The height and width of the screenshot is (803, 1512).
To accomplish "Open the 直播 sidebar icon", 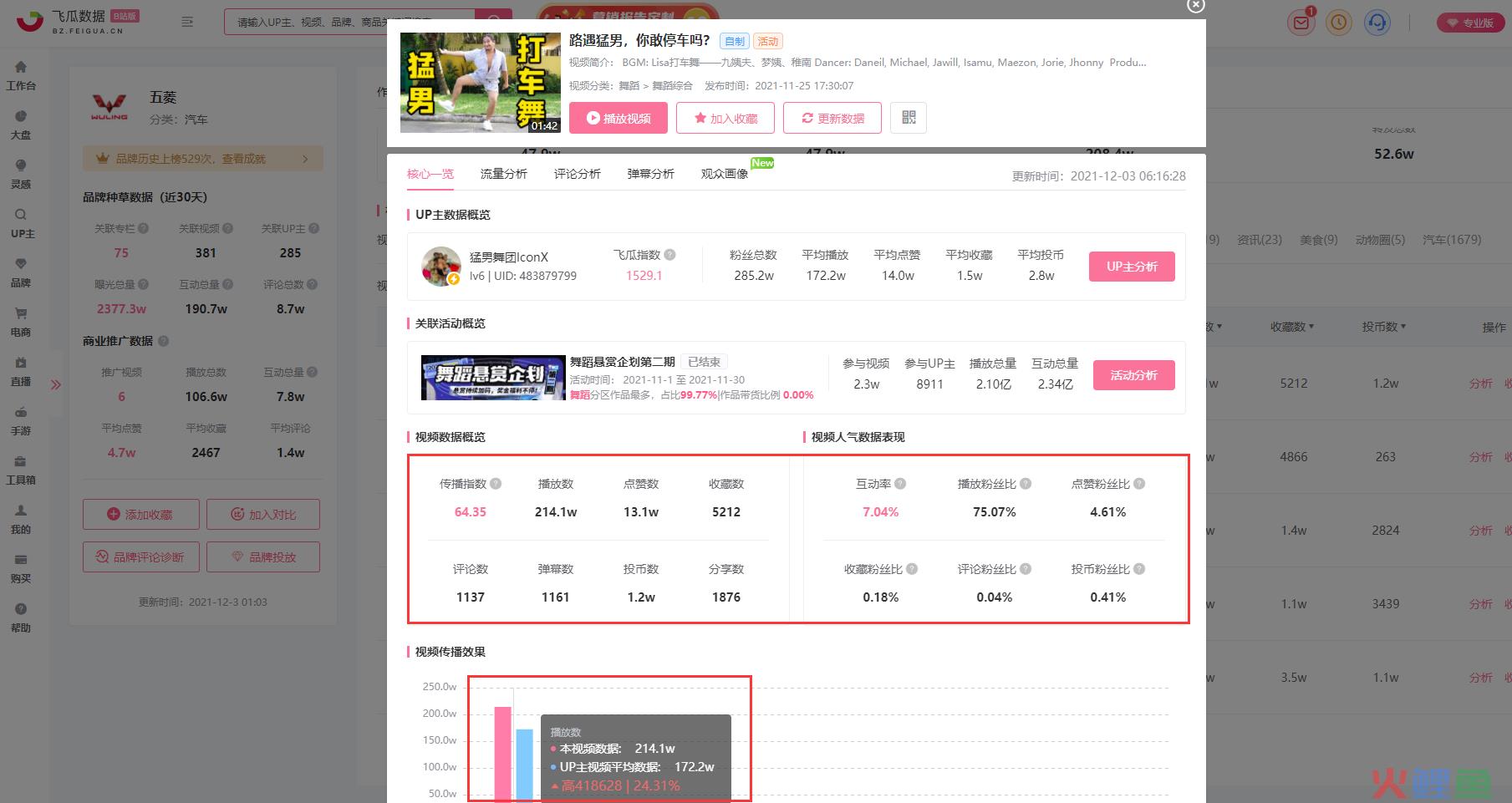I will click(21, 363).
